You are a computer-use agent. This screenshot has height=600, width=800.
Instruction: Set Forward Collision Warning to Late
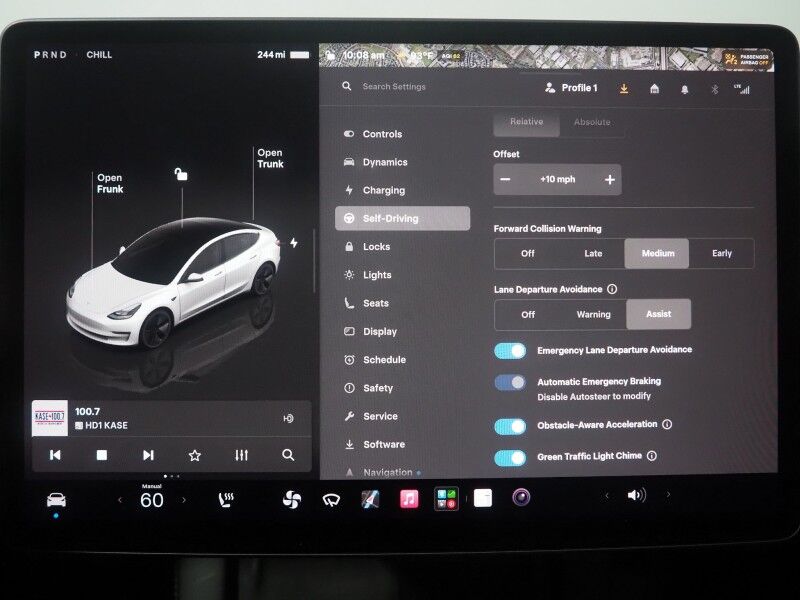click(x=593, y=254)
